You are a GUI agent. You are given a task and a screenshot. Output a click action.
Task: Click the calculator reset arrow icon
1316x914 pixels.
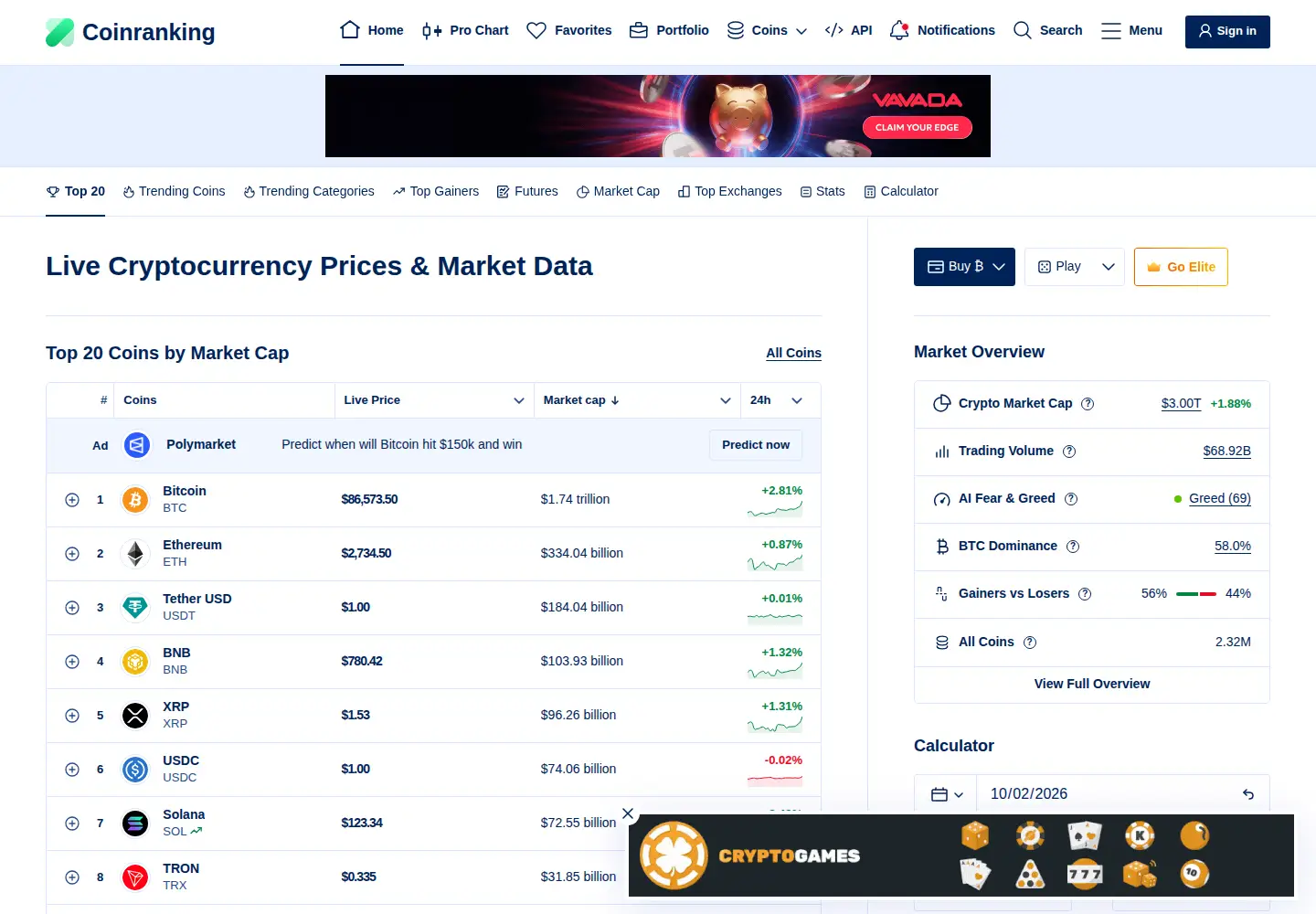pos(1248,794)
